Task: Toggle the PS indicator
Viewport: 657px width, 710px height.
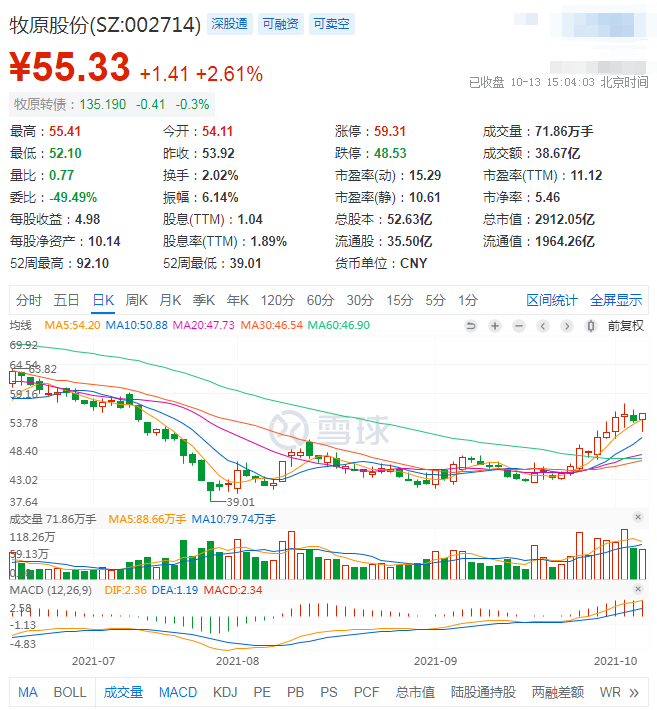Action: pos(329,693)
